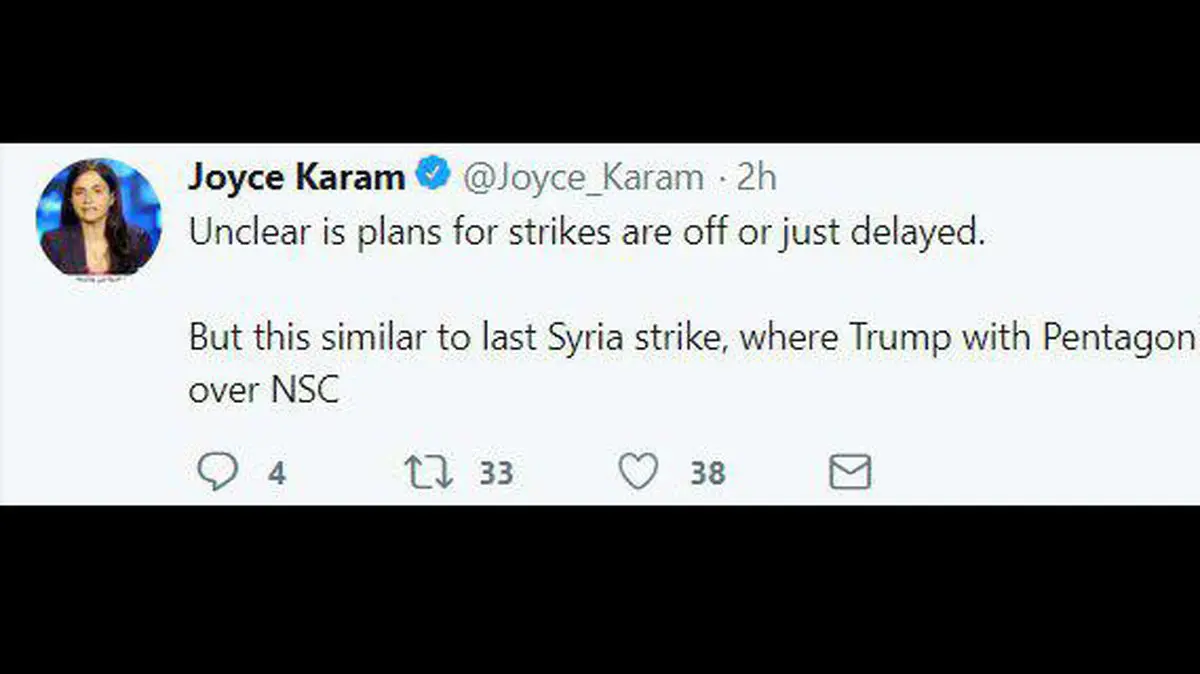
Task: Click the blue verified badge
Action: [432, 176]
